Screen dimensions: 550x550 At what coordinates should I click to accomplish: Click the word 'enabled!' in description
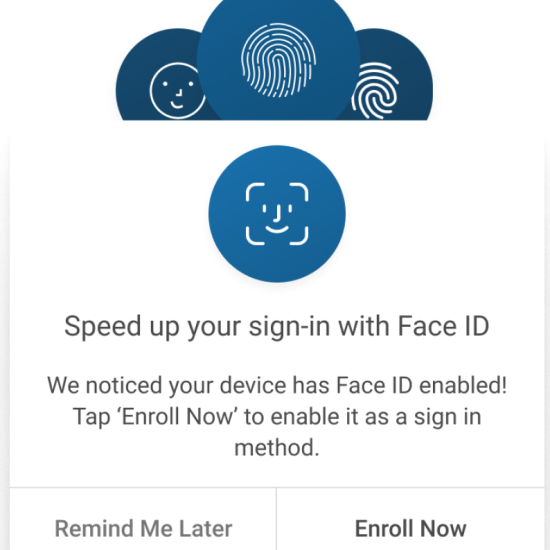(463, 385)
